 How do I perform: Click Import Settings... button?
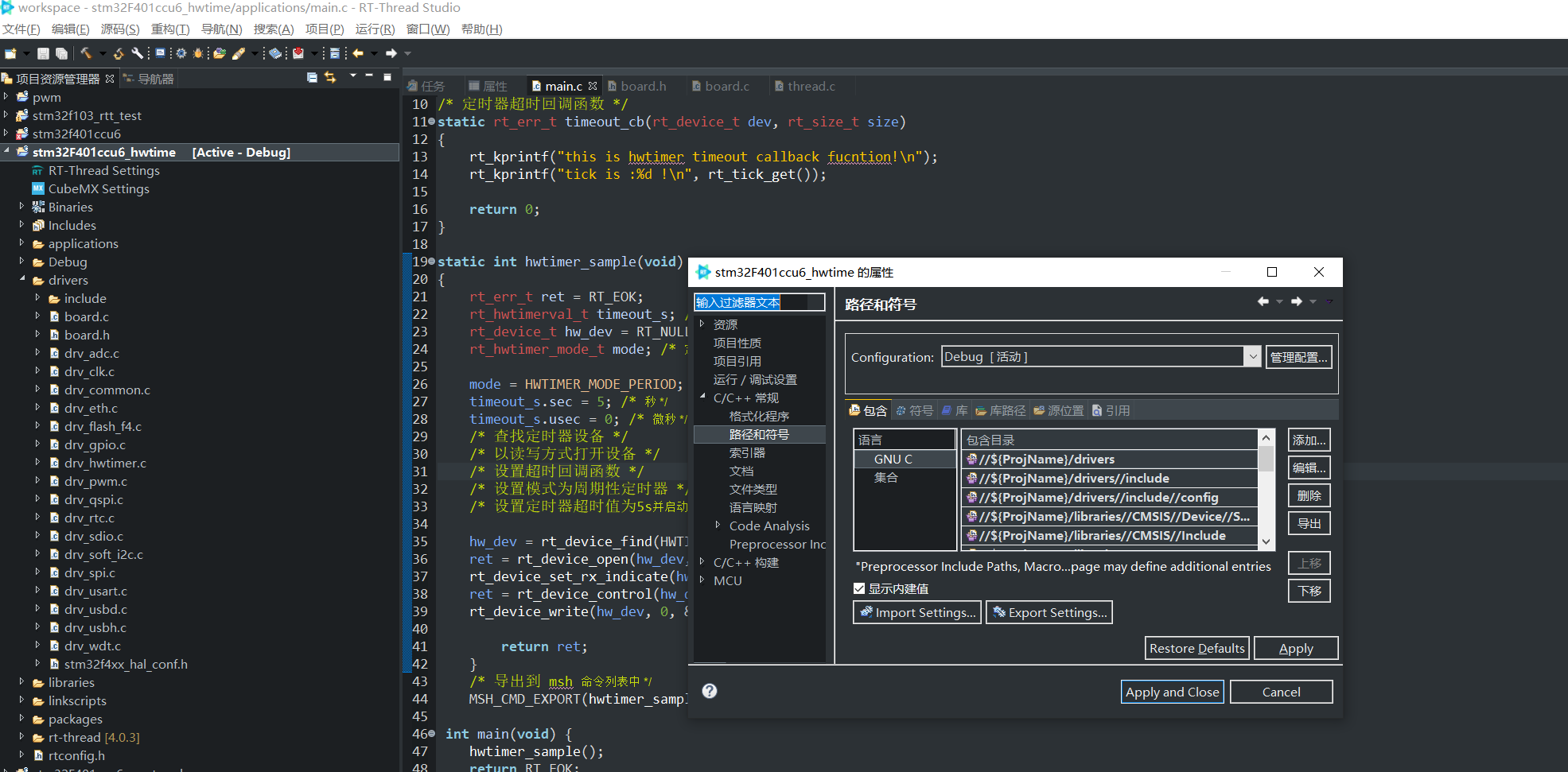click(x=916, y=612)
